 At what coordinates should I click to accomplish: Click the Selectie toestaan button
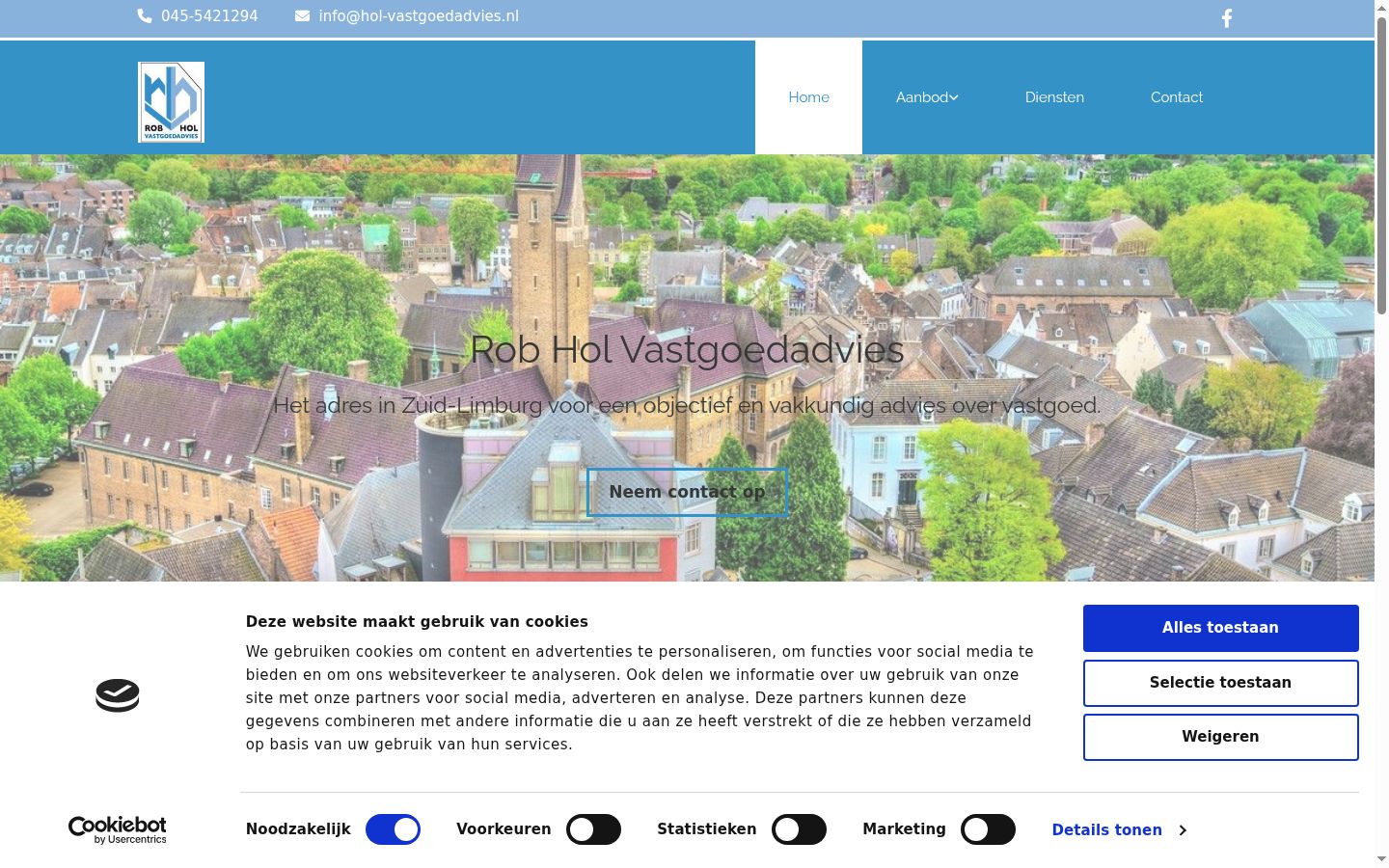point(1220,683)
